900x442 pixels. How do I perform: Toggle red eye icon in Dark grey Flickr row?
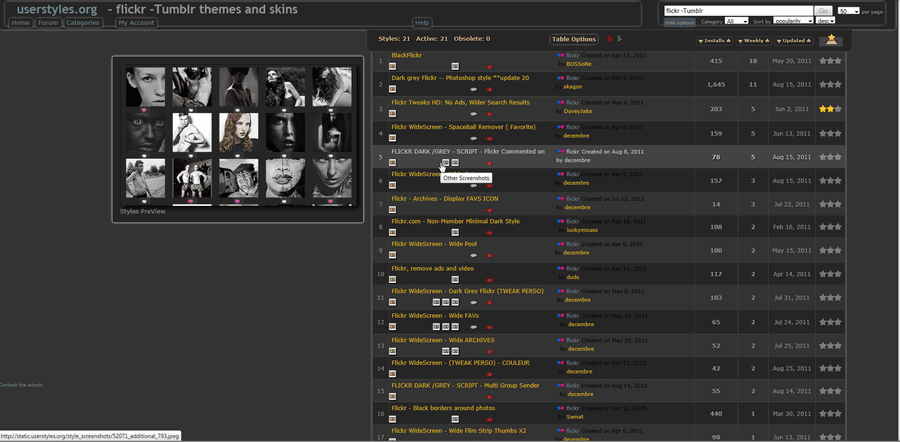[x=490, y=90]
